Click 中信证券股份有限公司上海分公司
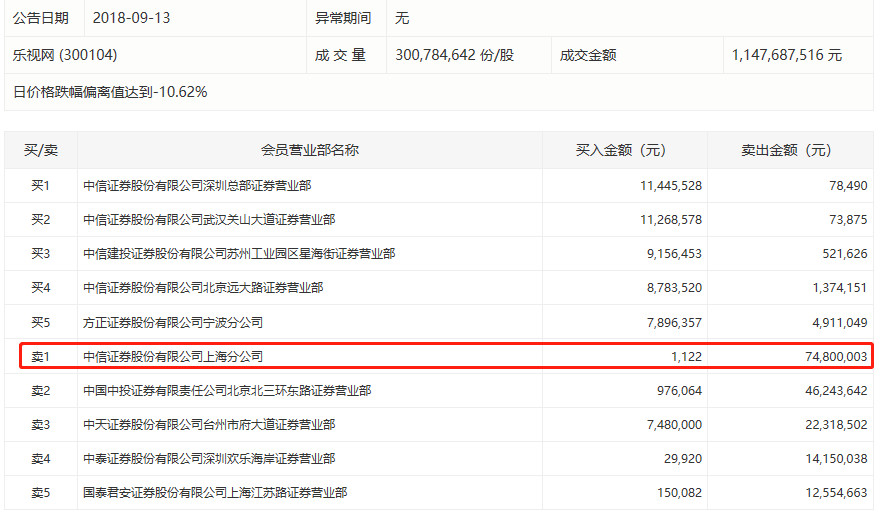This screenshot has height=526, width=895. pos(173,357)
